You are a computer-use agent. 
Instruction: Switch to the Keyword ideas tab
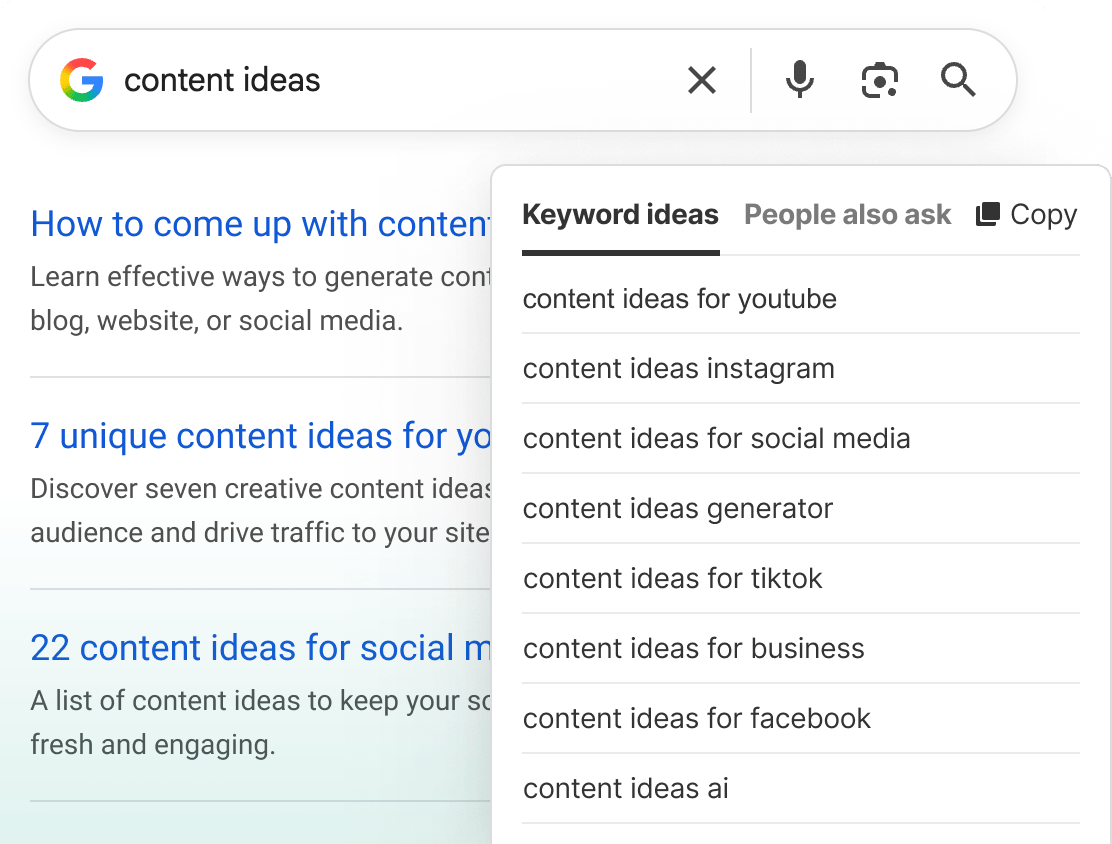point(620,215)
